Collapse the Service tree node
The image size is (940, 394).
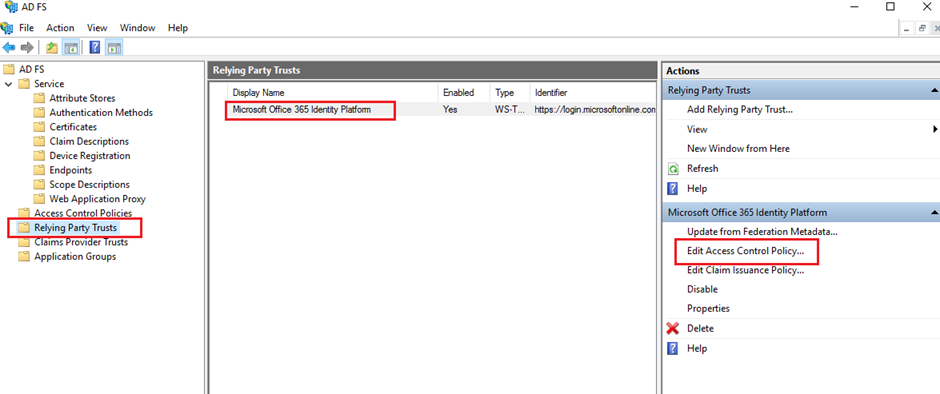(x=8, y=84)
